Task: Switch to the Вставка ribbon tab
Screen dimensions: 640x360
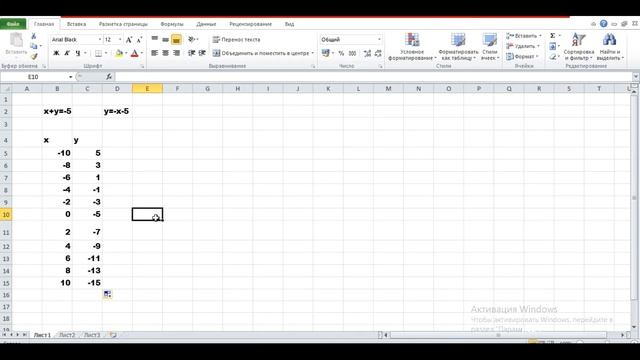Action: (x=76, y=24)
